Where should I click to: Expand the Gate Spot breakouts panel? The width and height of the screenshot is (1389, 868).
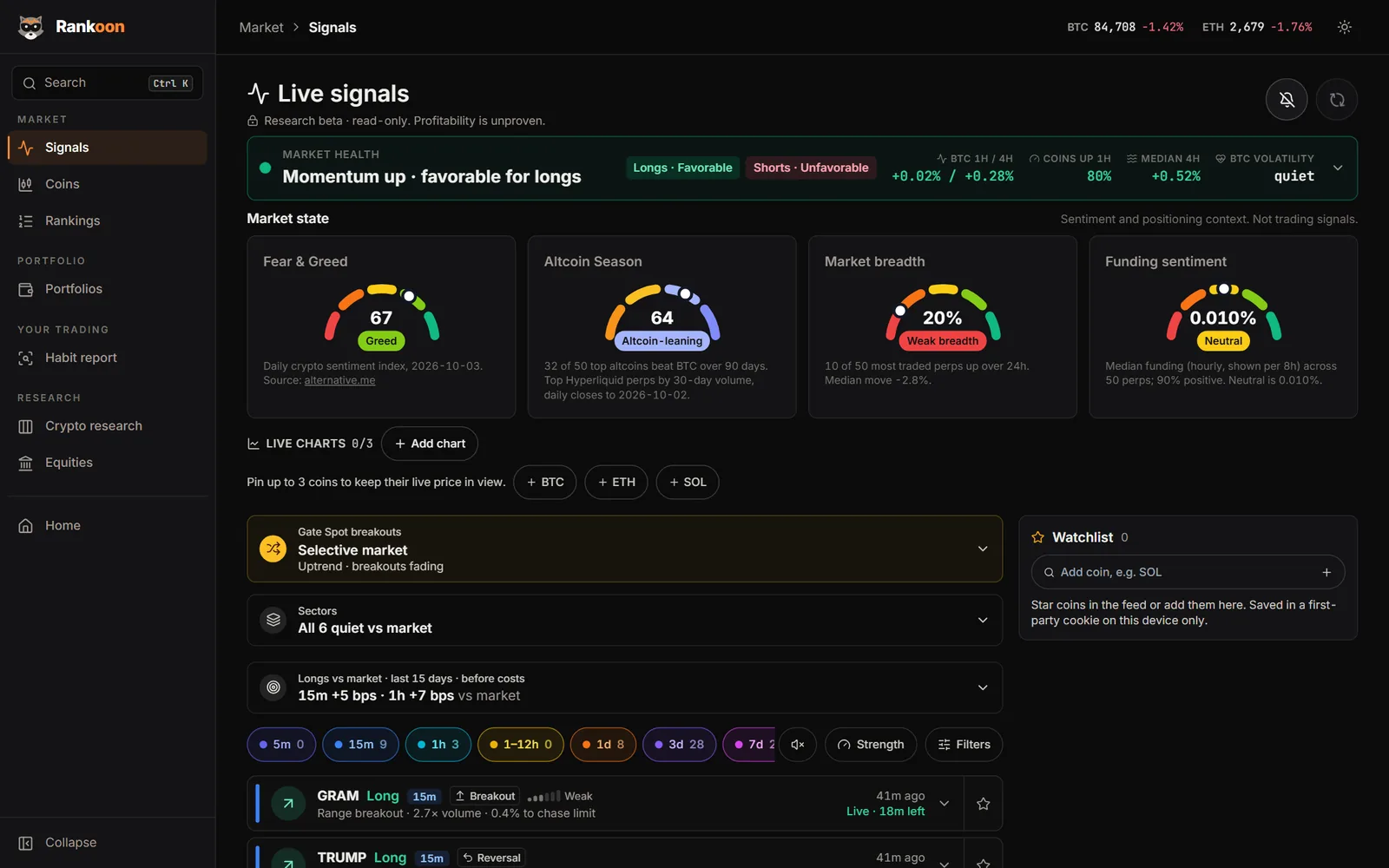[x=625, y=549]
